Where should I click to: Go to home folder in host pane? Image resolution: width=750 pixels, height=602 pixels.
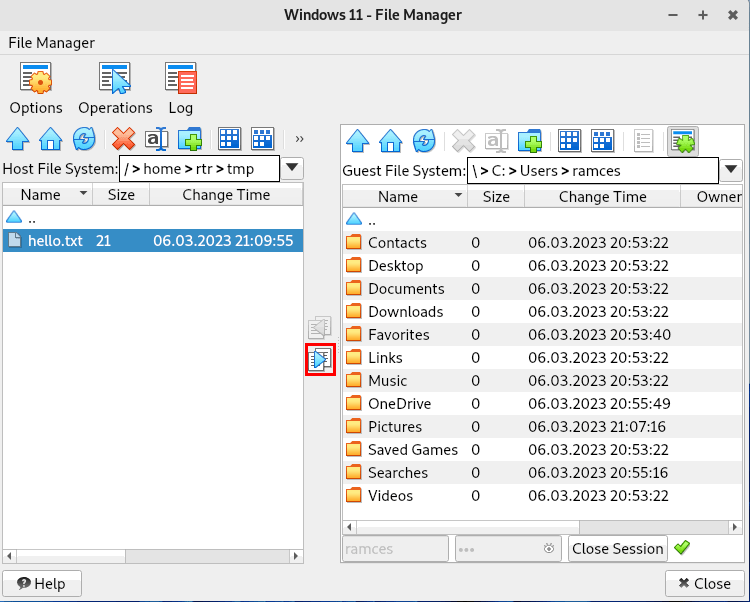(51, 139)
